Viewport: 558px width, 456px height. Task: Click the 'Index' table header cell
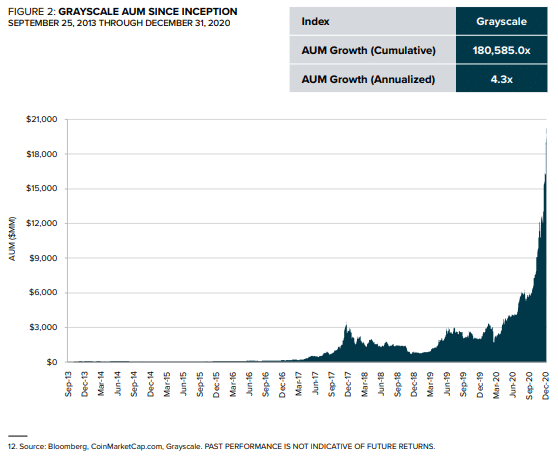[372, 21]
